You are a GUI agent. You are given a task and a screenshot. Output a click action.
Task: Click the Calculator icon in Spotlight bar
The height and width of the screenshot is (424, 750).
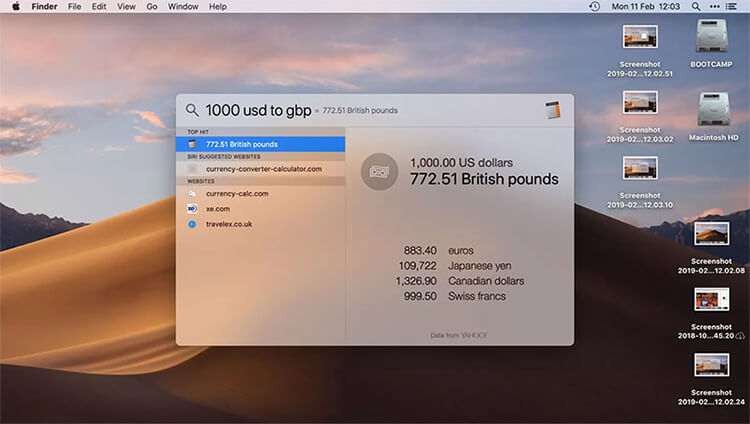click(x=553, y=110)
